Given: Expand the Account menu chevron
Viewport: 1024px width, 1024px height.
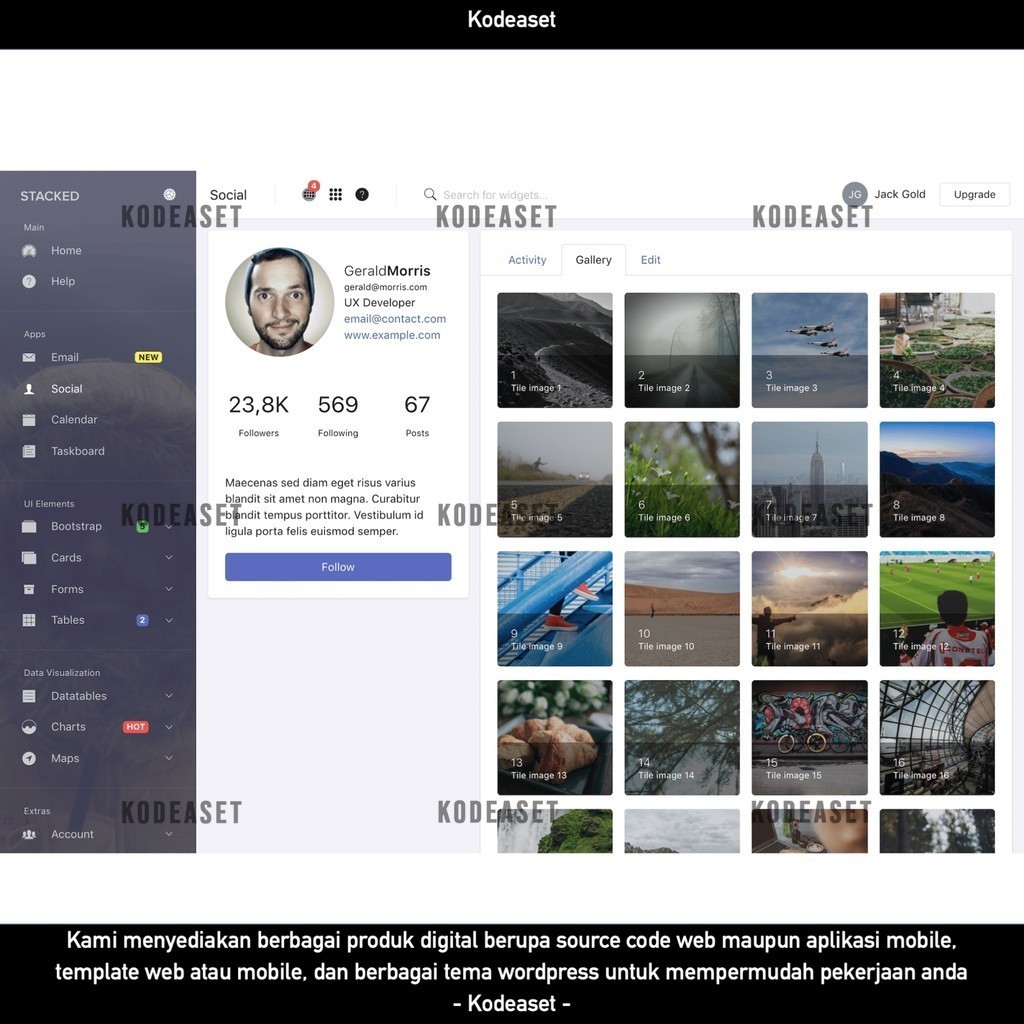Looking at the screenshot, I should [x=168, y=833].
